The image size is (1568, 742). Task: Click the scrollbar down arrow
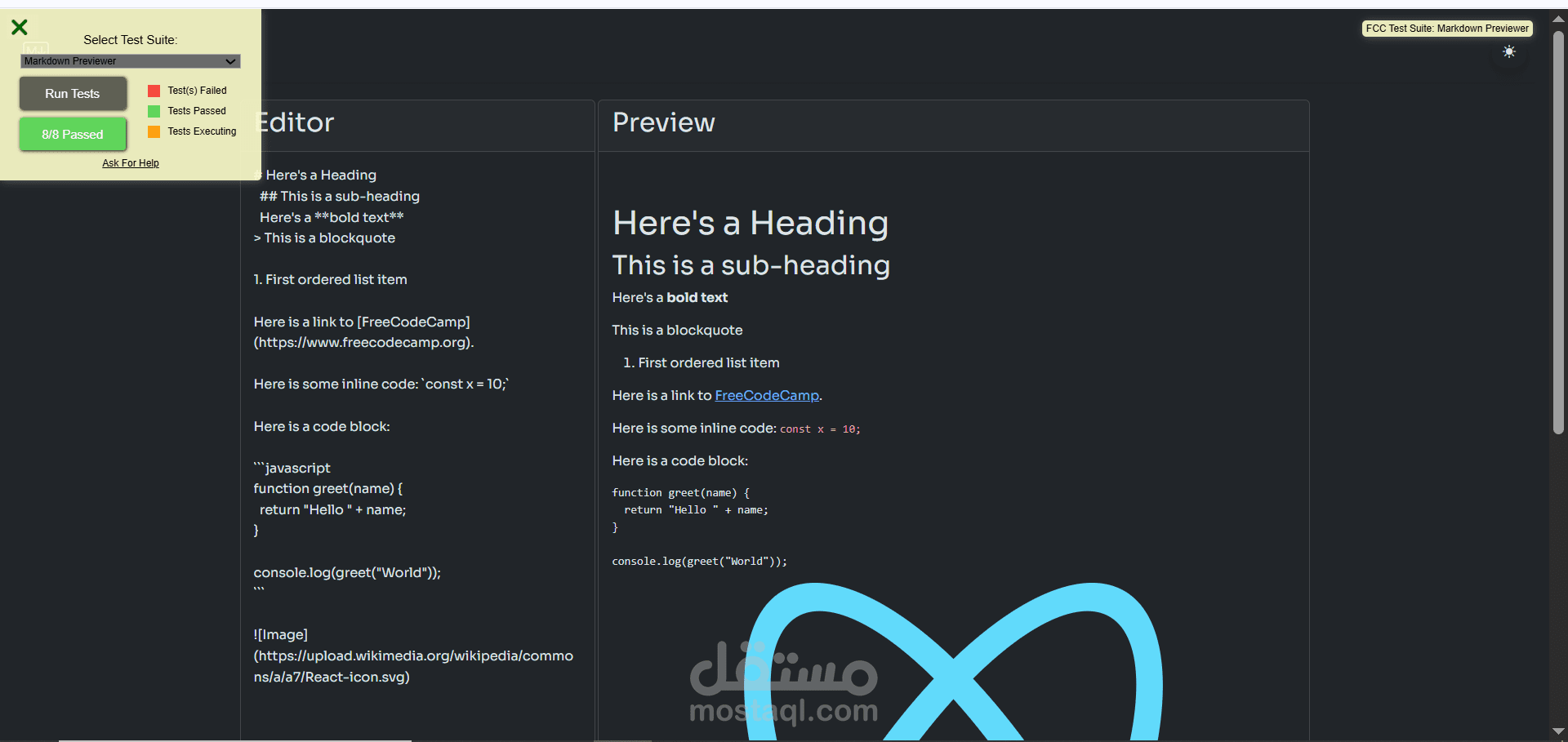(x=1558, y=731)
